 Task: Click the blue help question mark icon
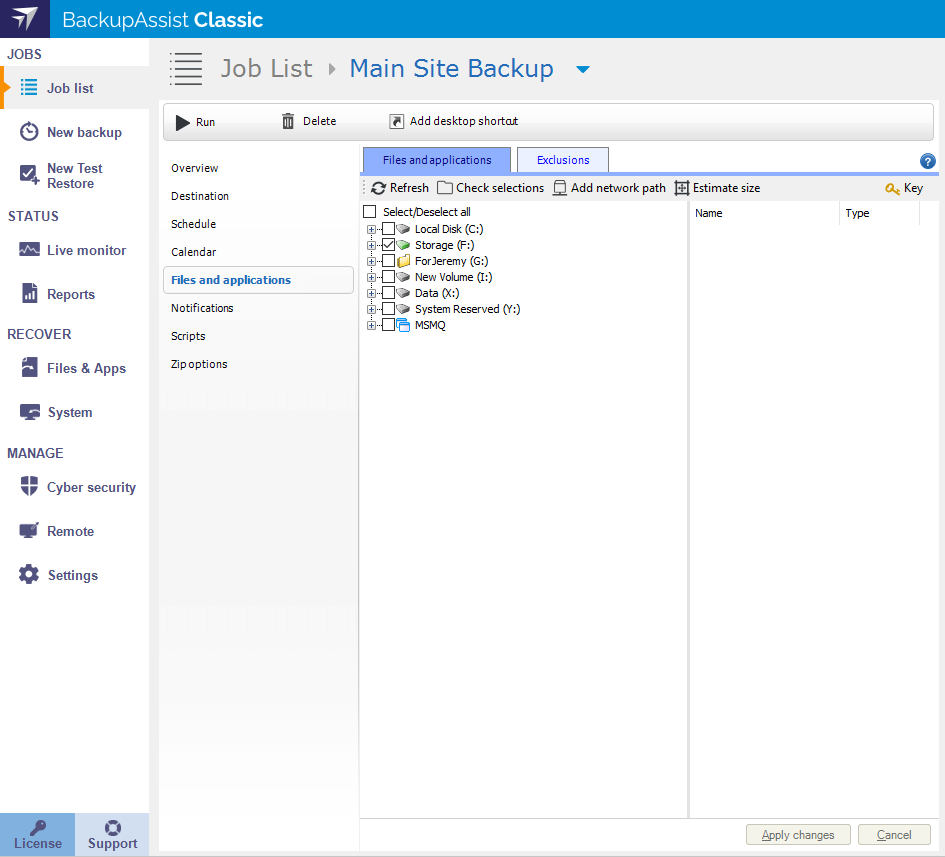(x=927, y=161)
